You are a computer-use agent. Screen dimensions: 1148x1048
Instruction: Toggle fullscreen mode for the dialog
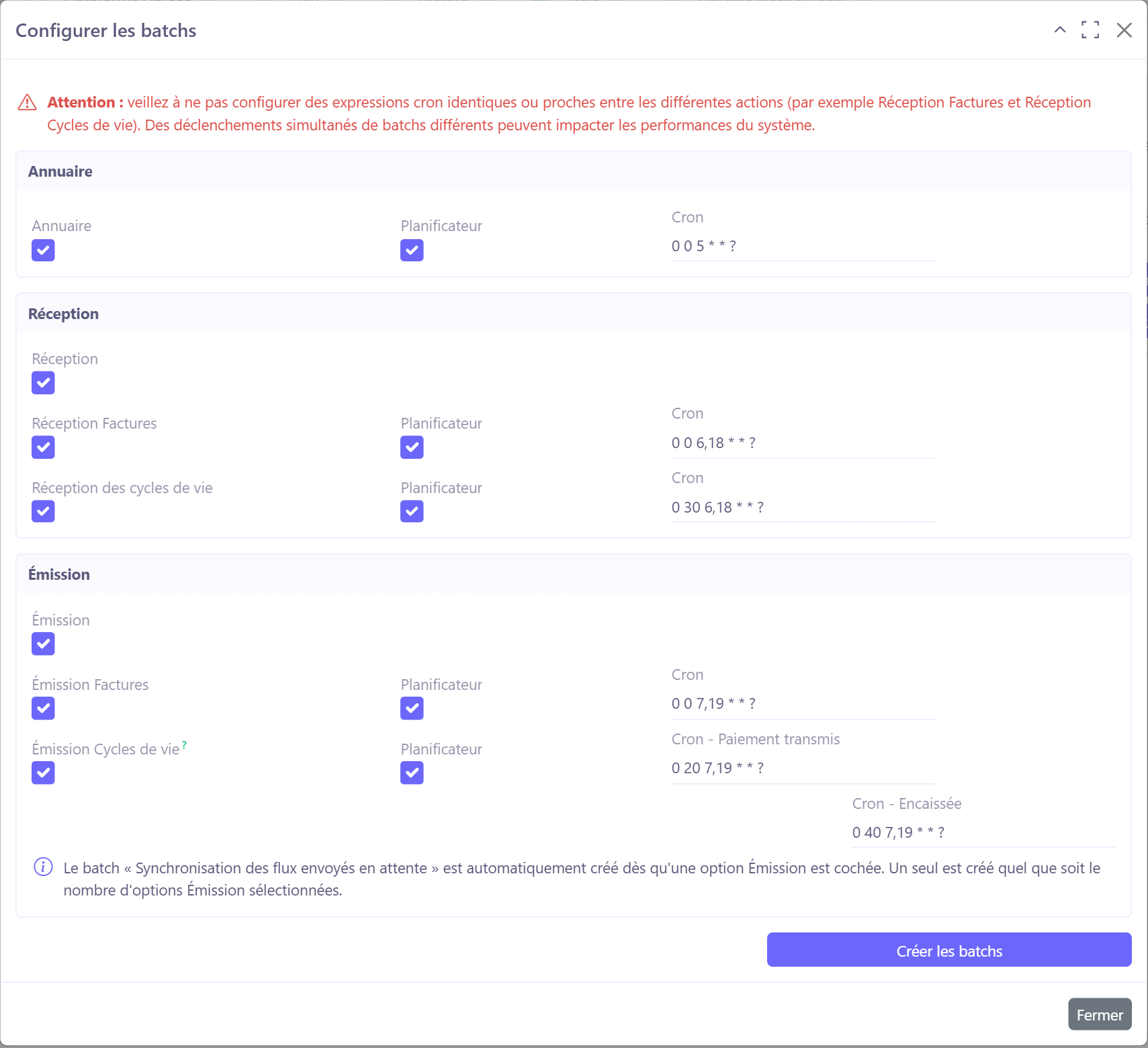click(x=1090, y=30)
